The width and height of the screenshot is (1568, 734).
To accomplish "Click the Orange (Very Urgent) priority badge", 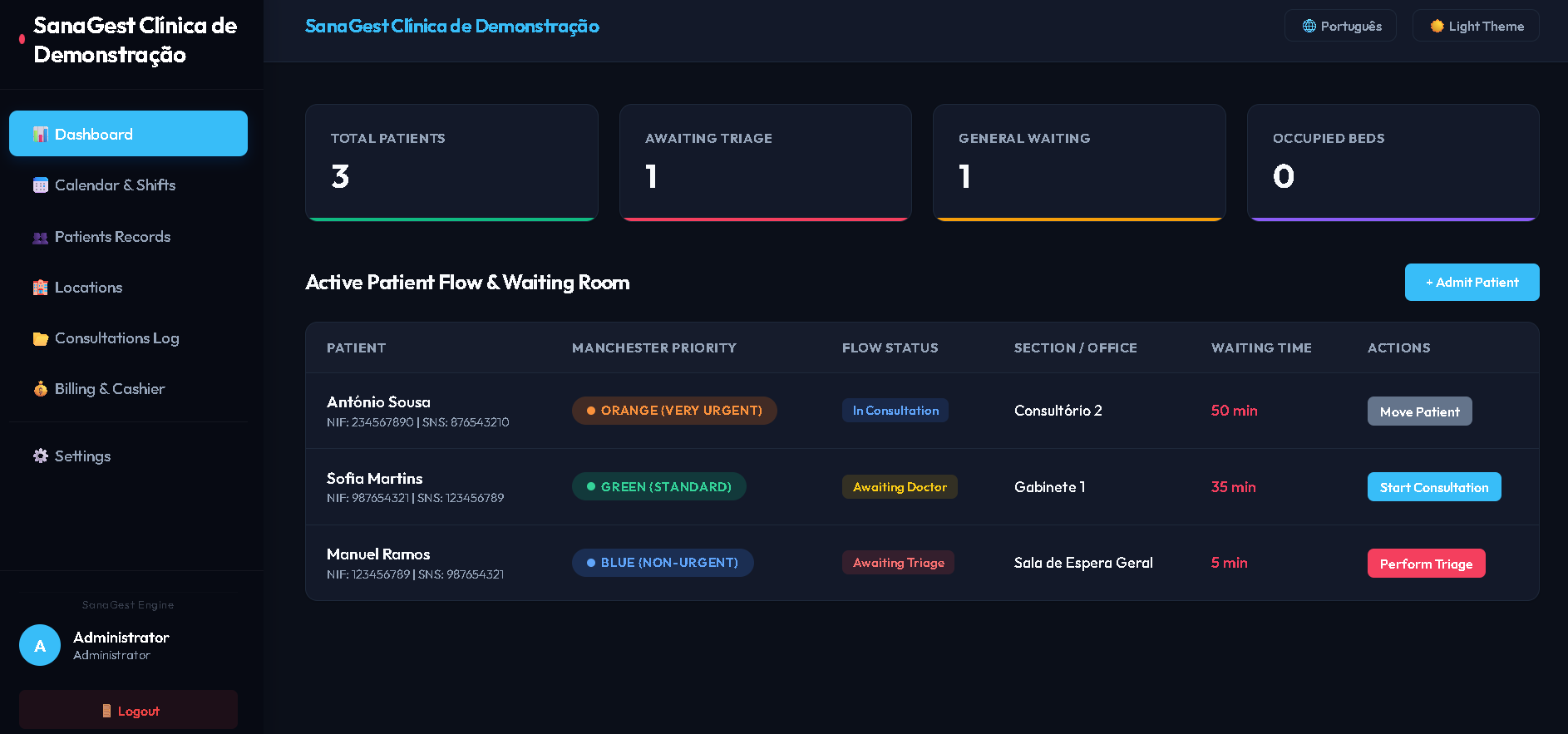I will point(674,411).
